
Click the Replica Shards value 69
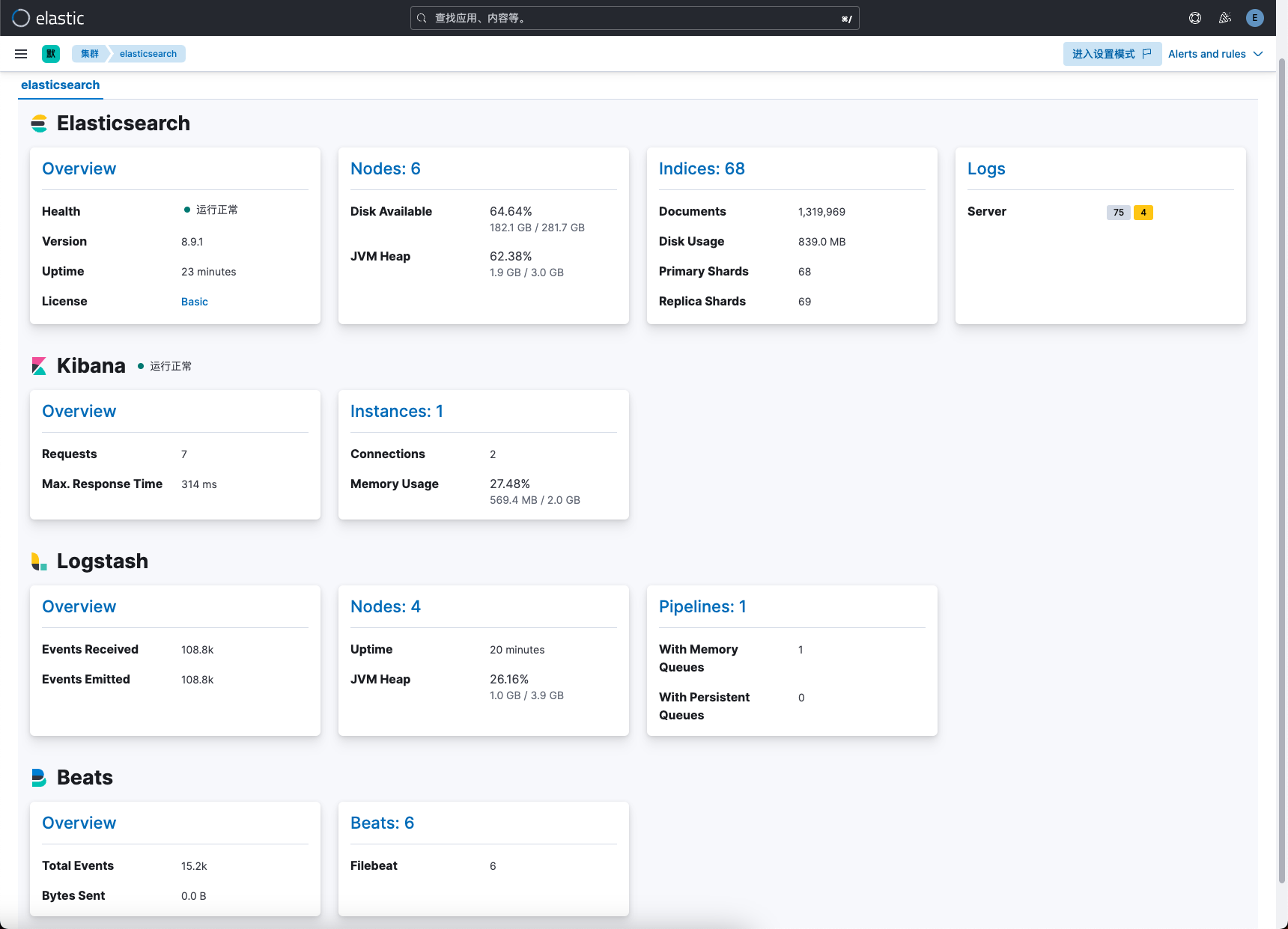[805, 302]
